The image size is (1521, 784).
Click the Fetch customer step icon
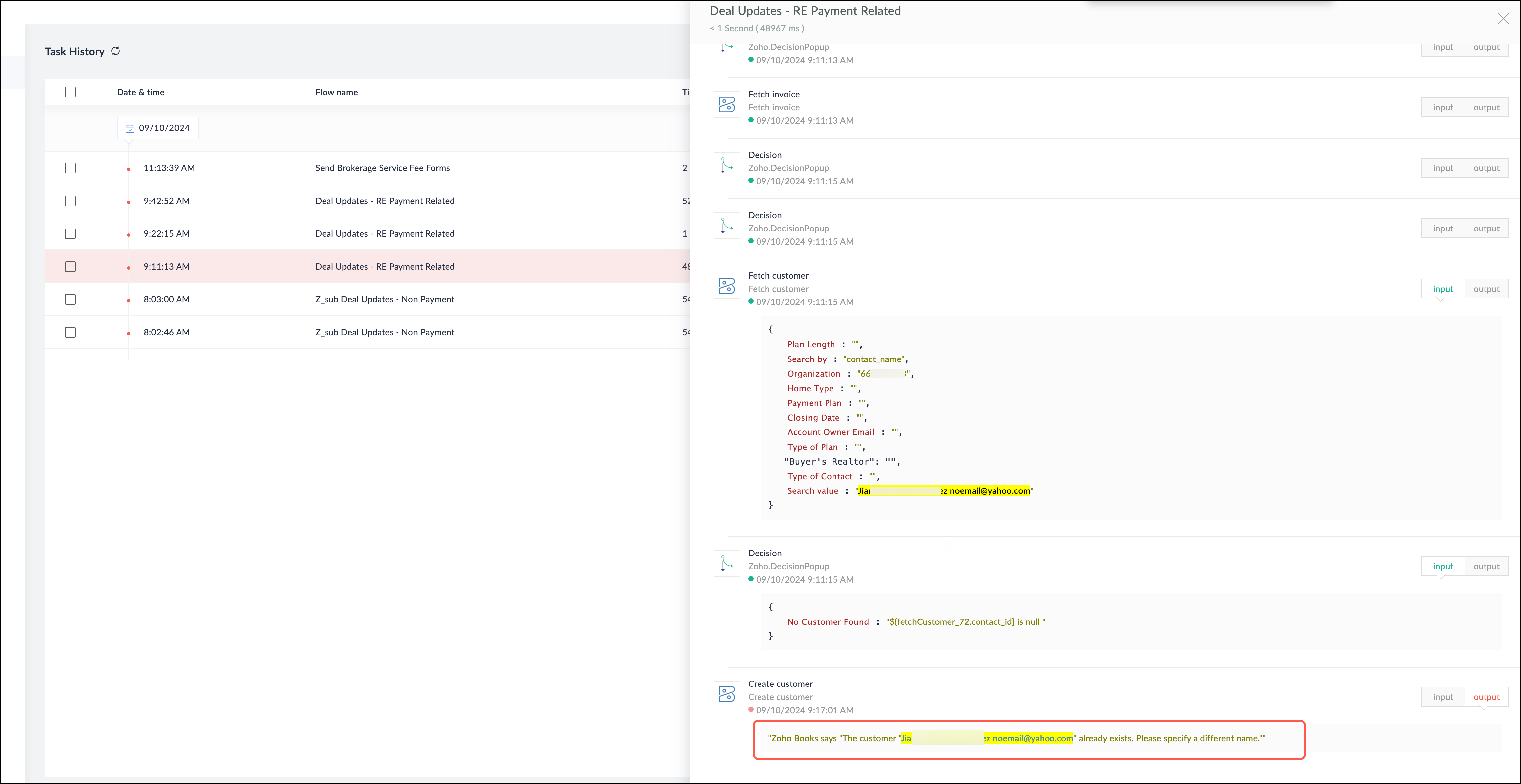(x=726, y=286)
